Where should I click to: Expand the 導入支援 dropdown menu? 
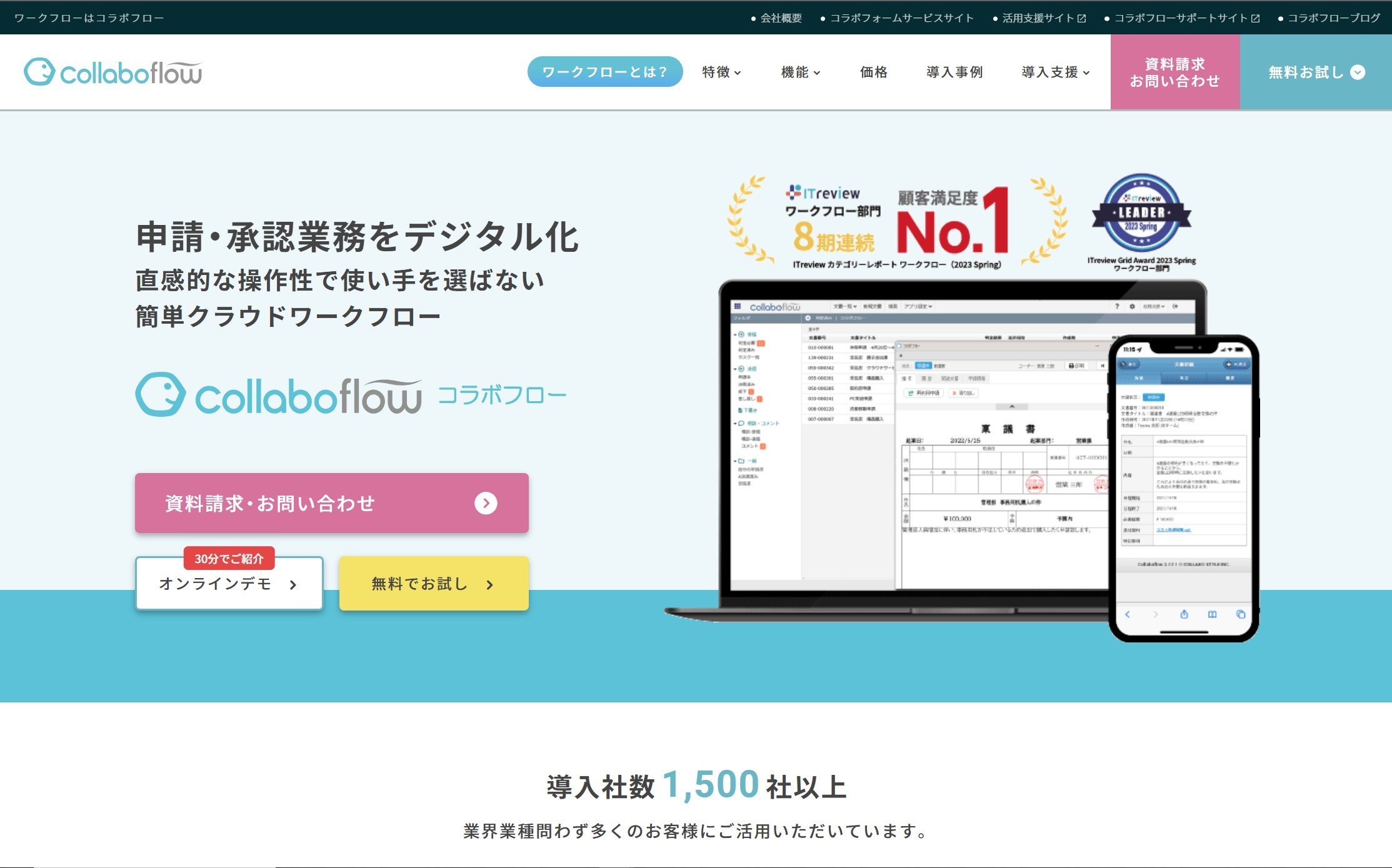coord(1056,72)
